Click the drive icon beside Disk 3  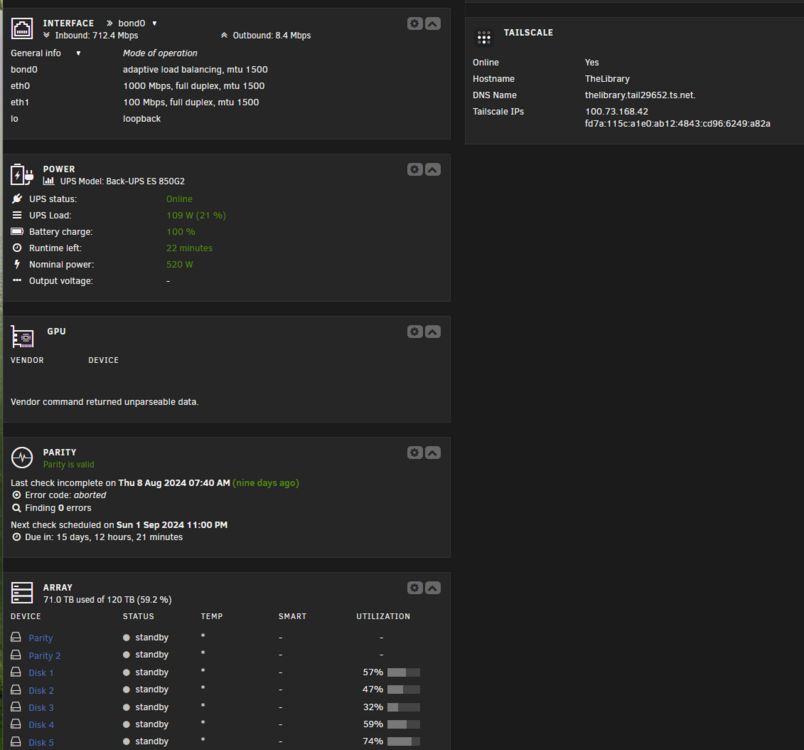pos(16,707)
